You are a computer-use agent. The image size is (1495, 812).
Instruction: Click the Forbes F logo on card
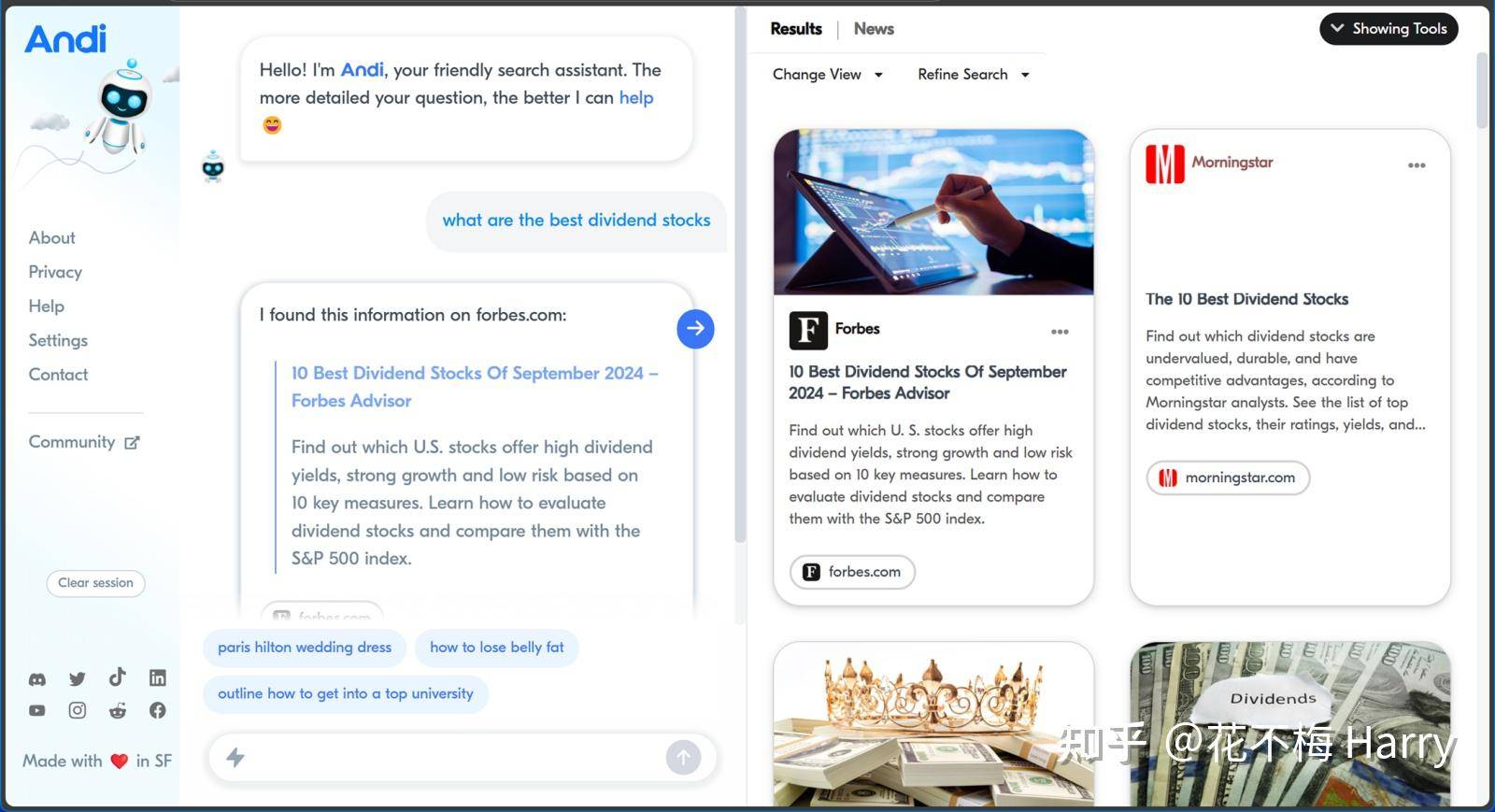[x=808, y=330]
